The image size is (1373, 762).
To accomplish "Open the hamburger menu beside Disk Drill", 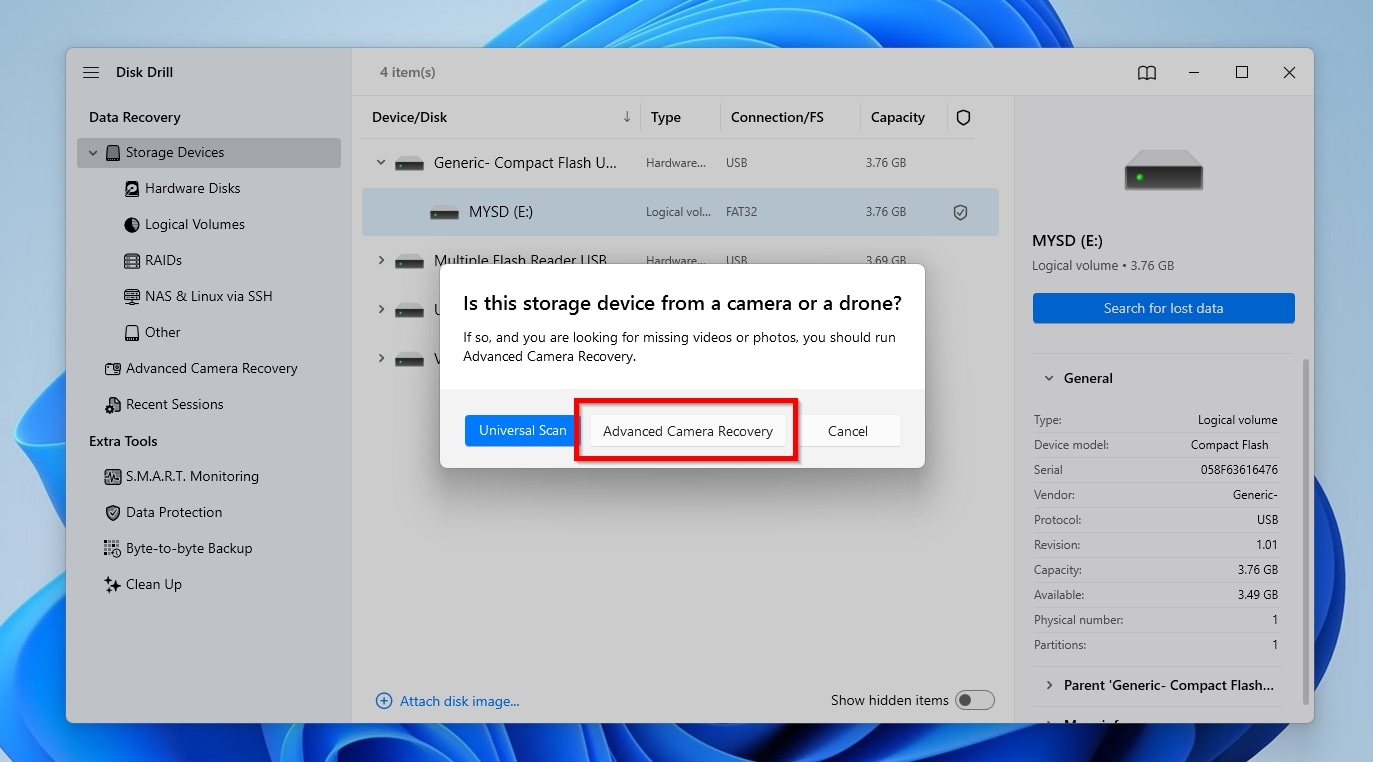I will tap(91, 72).
